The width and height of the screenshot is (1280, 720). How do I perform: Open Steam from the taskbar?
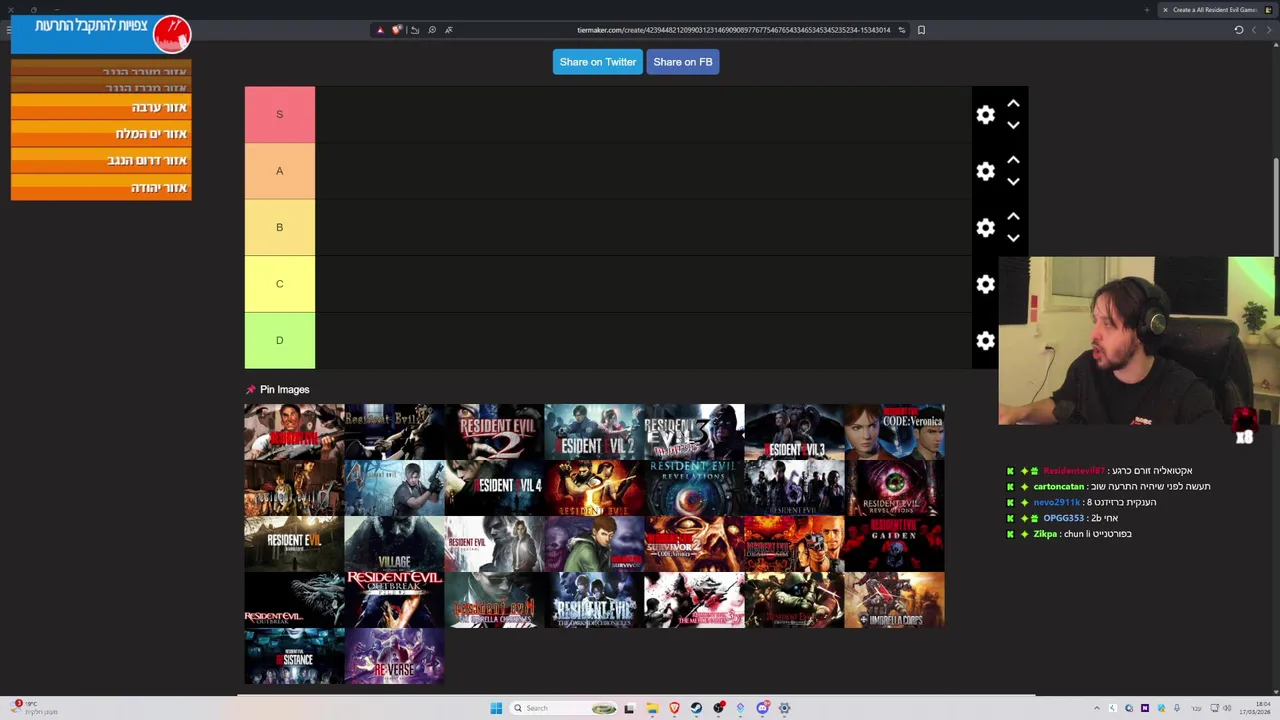696,708
